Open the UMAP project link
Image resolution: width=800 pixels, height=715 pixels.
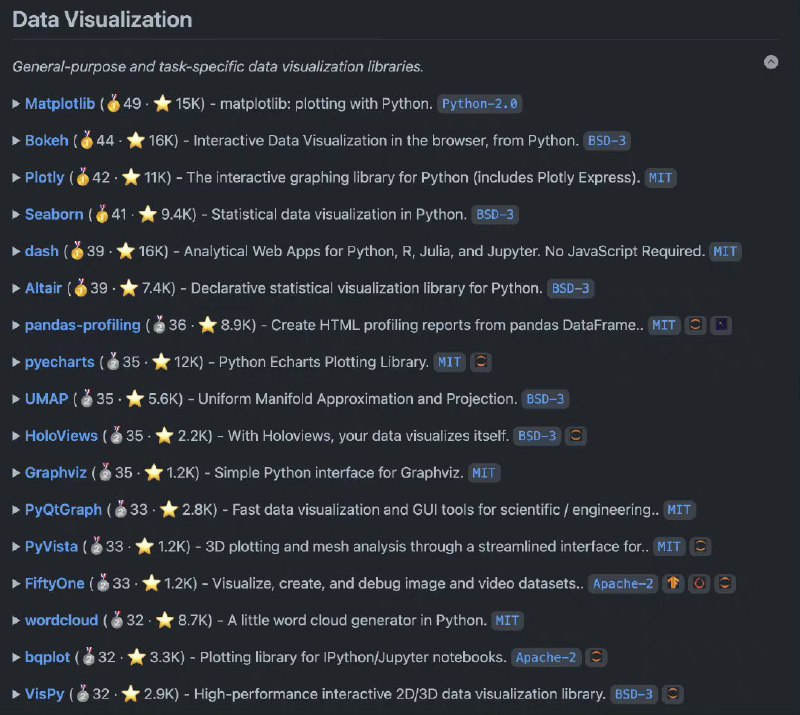click(46, 399)
